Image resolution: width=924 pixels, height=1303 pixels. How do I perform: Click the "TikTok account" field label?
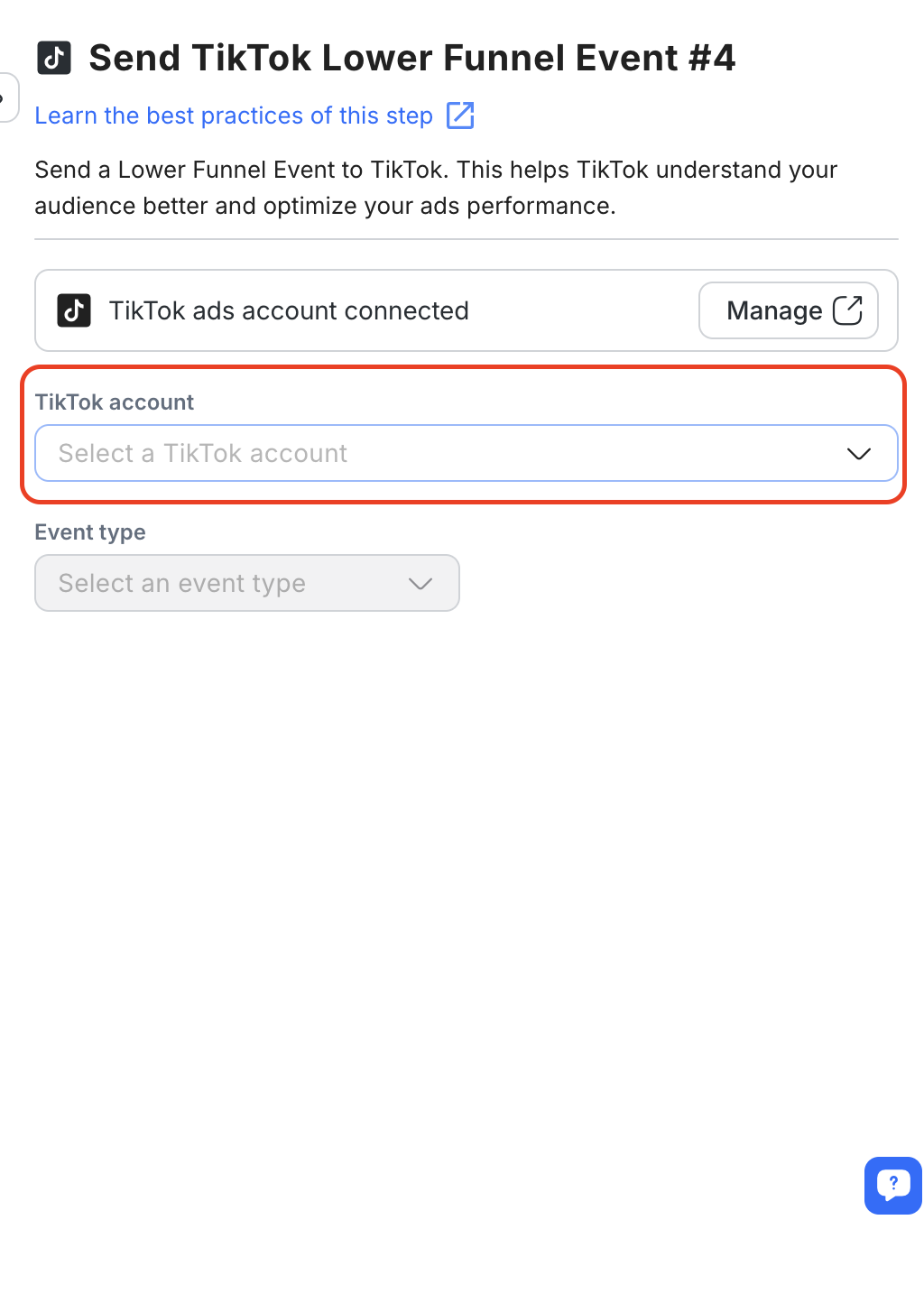coord(115,402)
